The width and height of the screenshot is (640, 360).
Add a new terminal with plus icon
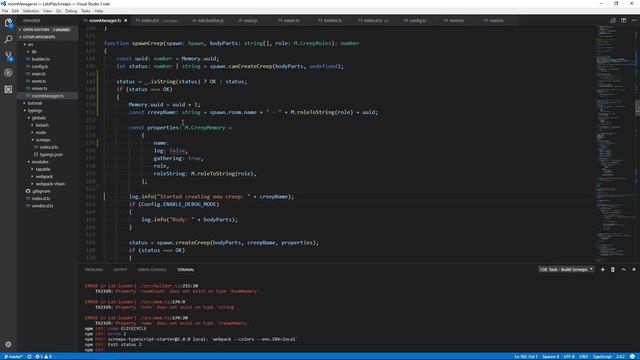(602, 269)
